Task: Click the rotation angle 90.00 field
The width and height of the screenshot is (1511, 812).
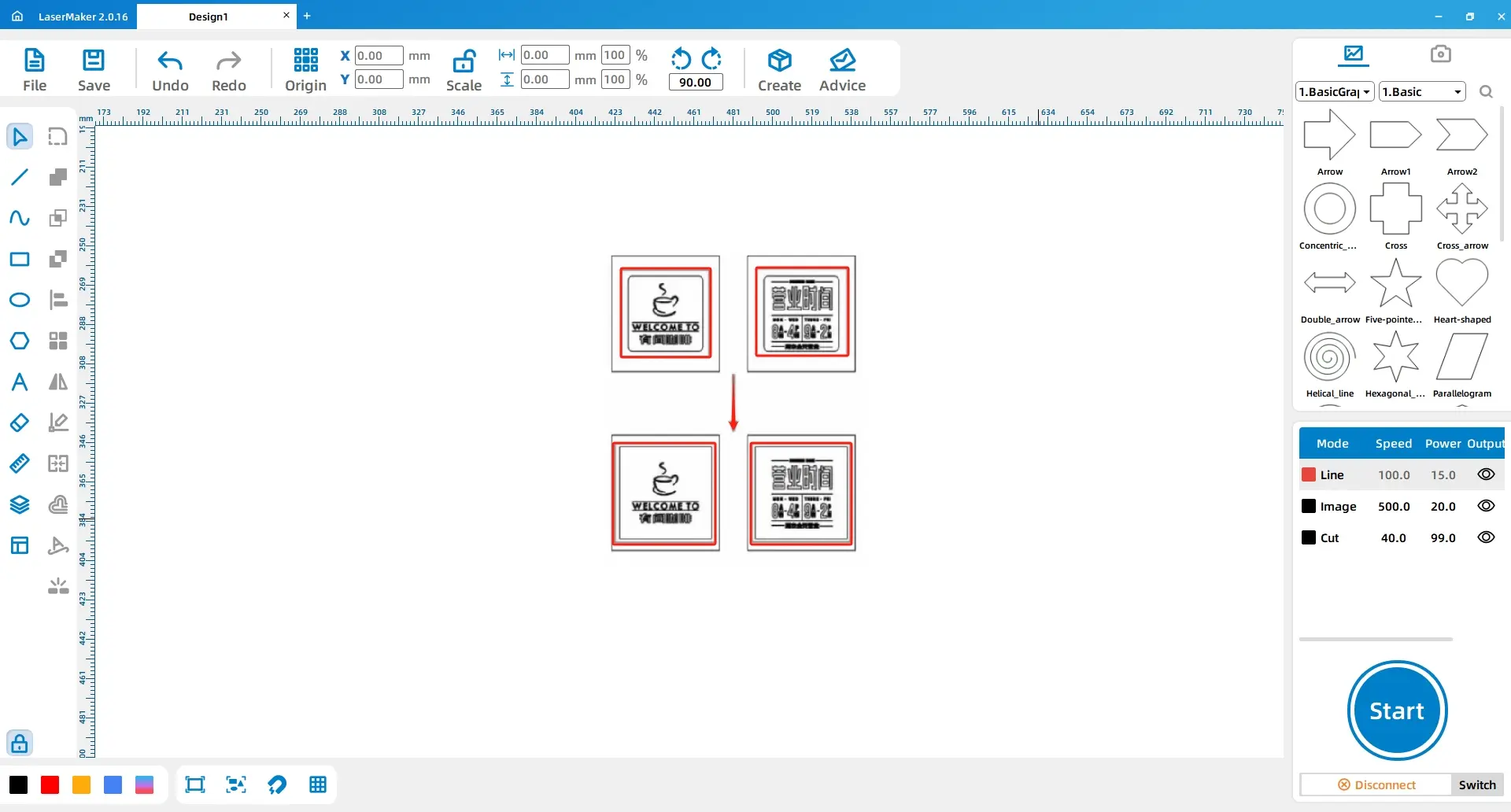Action: pos(696,82)
